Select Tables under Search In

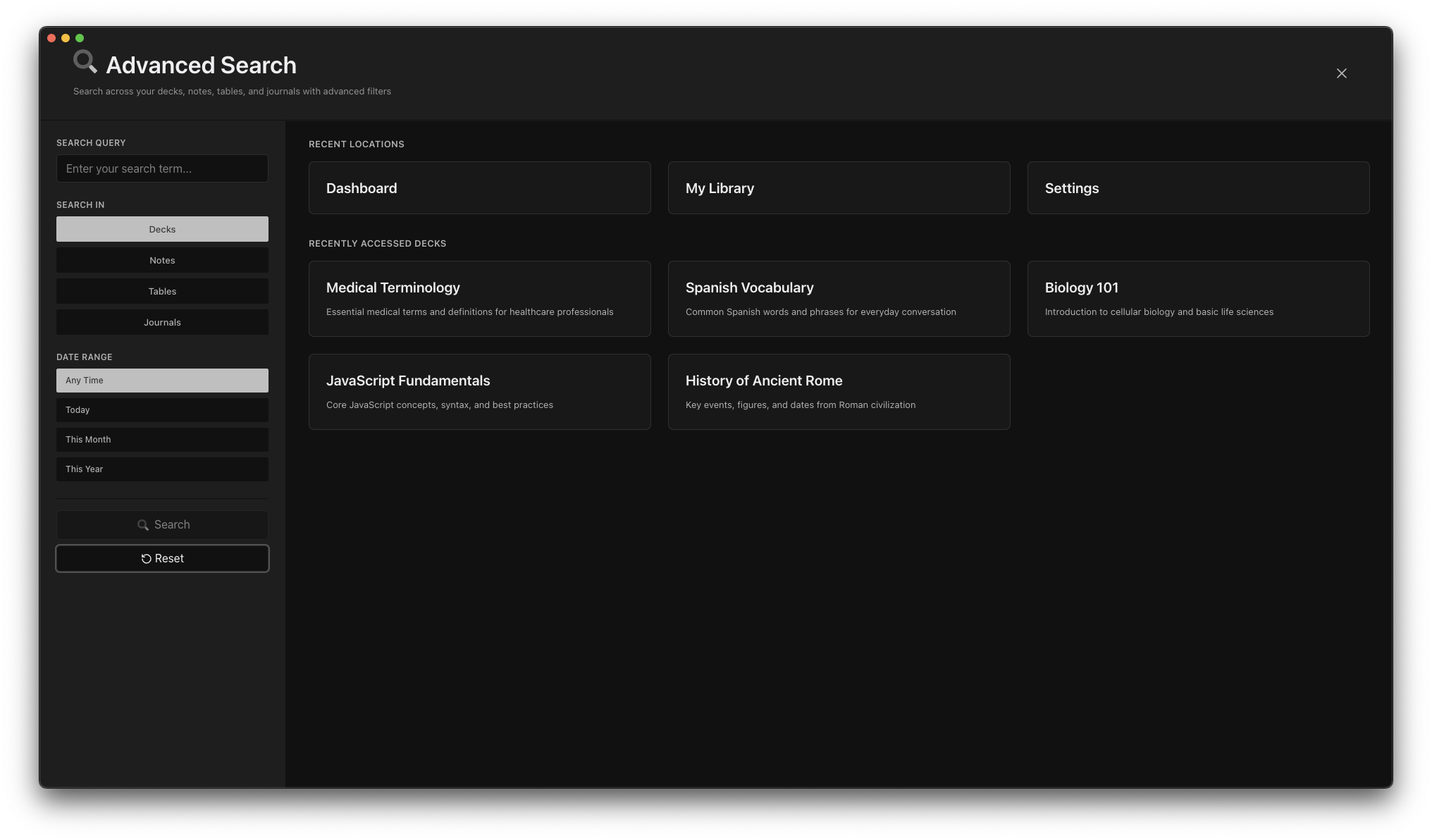161,291
